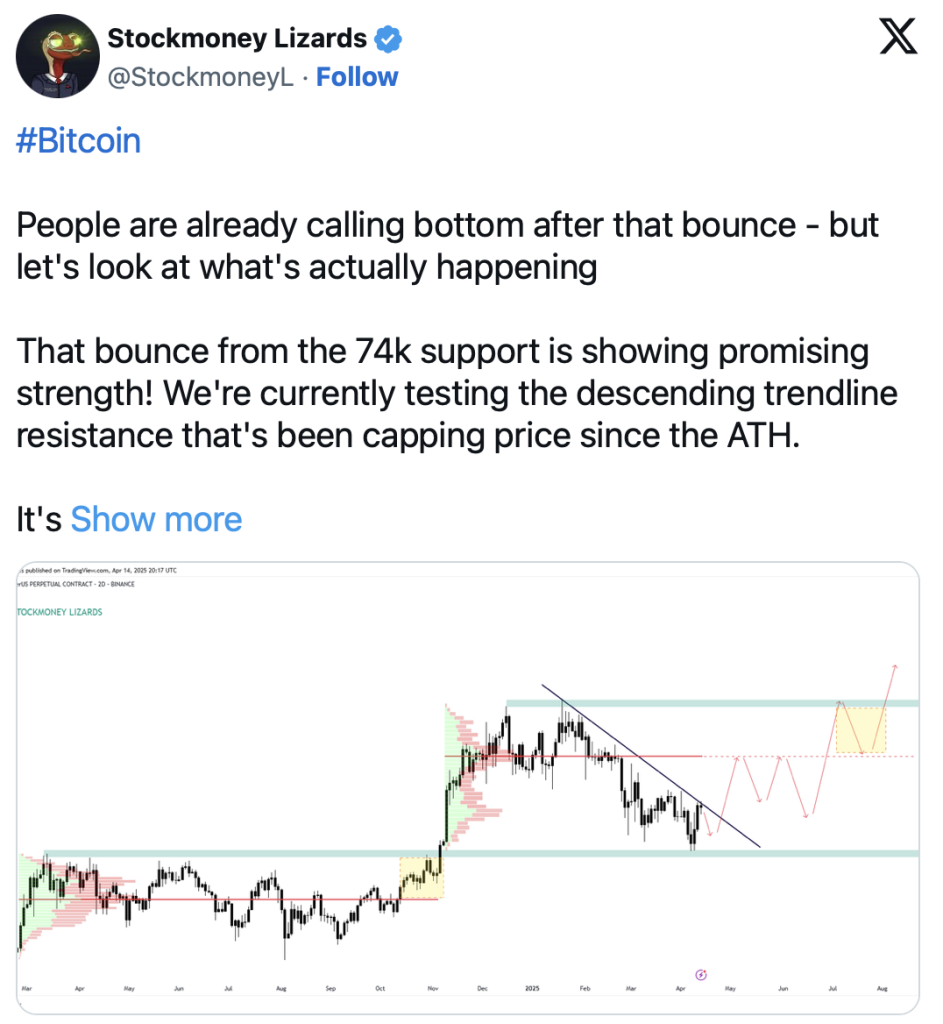Click the Stockmoney Lizards display name
The image size is (943, 1024).
pyautogui.click(x=237, y=39)
